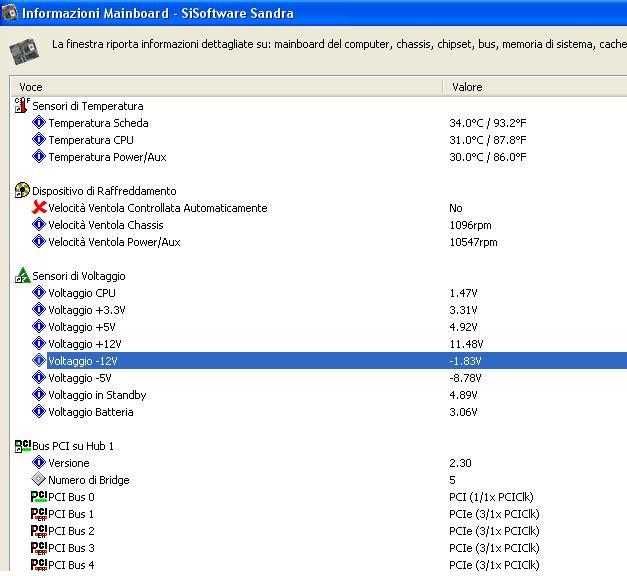This screenshot has height=576, width=627.
Task: Click the info icon beside Temperatura Scheda
Action: (x=39, y=122)
